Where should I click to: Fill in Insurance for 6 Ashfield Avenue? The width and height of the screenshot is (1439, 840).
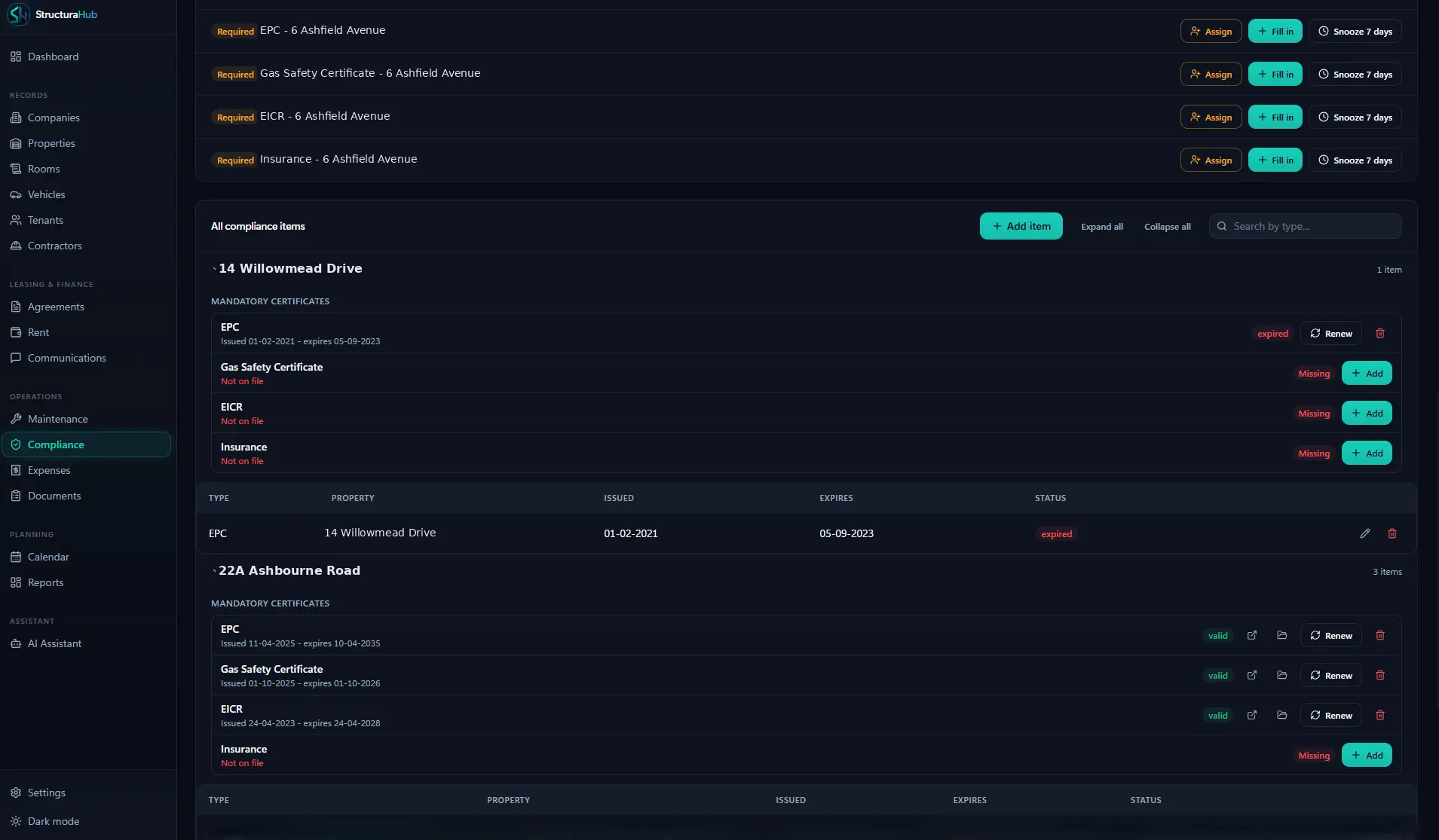click(1275, 160)
